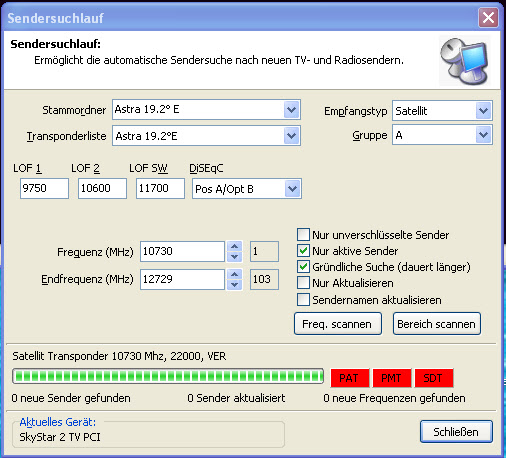The width and height of the screenshot is (506, 458).
Task: Increase Frequenz value with up arrow
Action: coord(235,246)
